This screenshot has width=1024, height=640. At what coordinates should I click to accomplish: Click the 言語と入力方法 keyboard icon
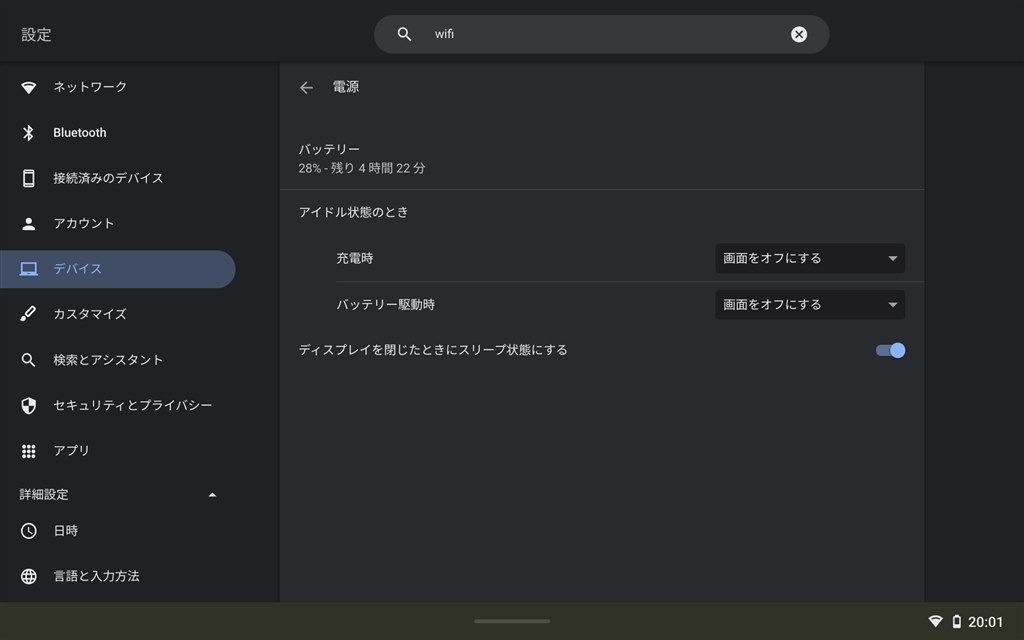28,576
